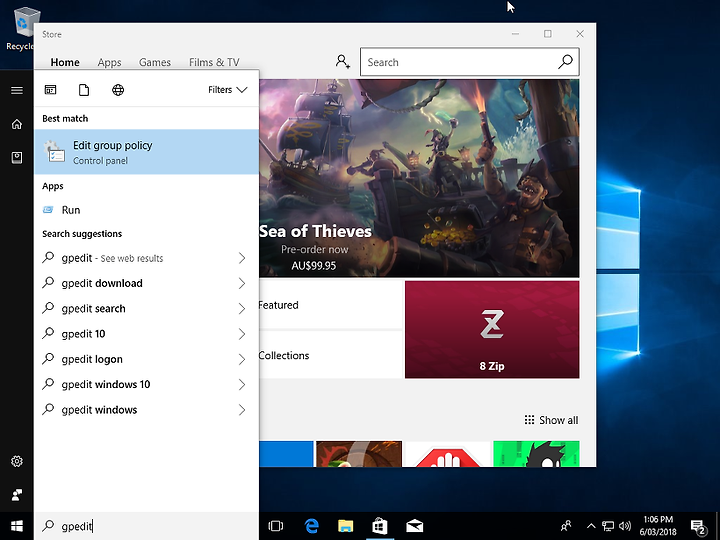Open the 8 Zip app tile

pyautogui.click(x=492, y=330)
